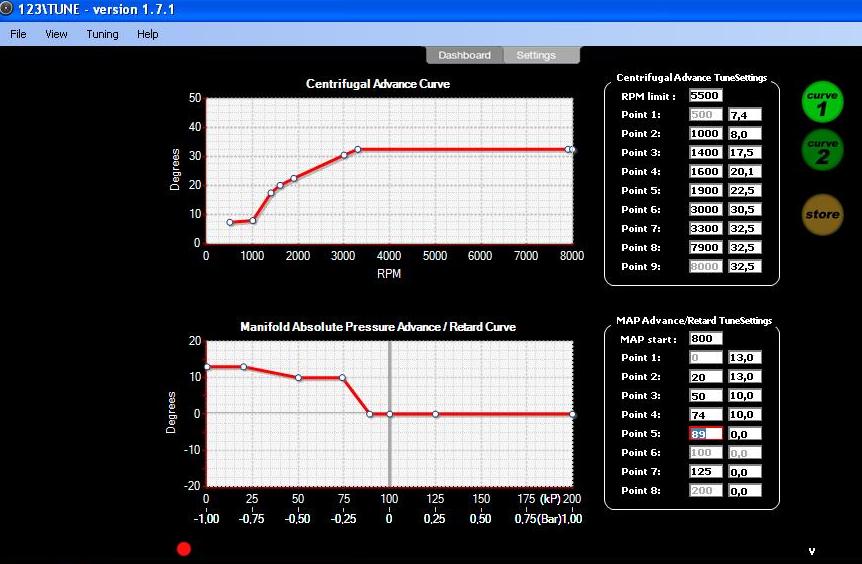The height and width of the screenshot is (564, 862).
Task: Click the RPM limit input field
Action: (x=705, y=96)
